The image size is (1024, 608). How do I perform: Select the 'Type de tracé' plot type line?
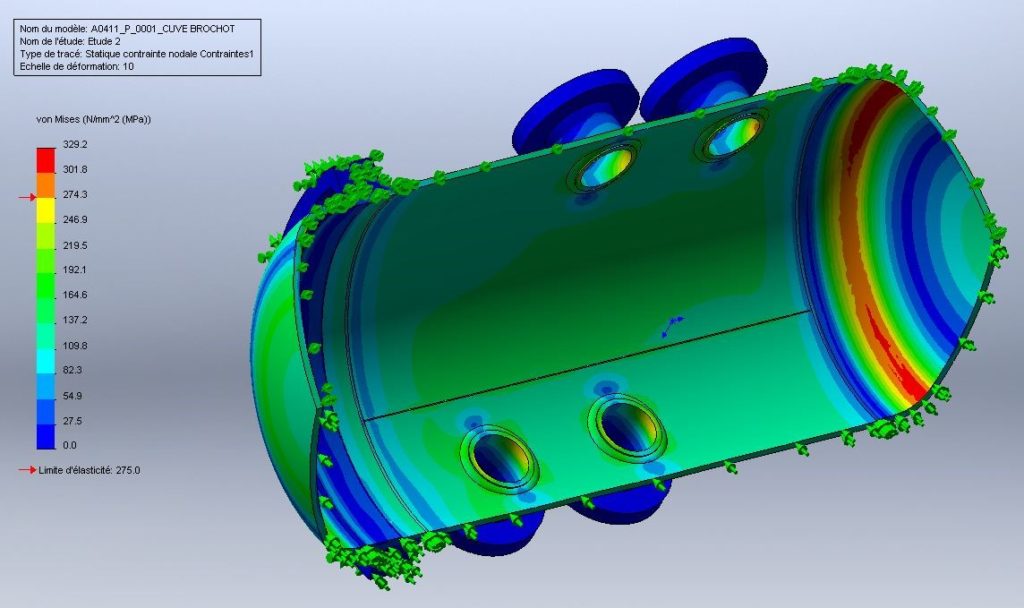click(136, 54)
